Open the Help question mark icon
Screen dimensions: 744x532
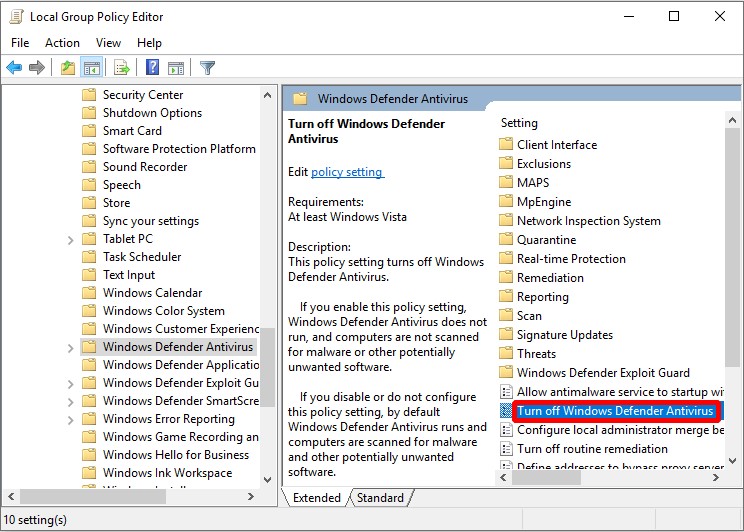point(152,67)
